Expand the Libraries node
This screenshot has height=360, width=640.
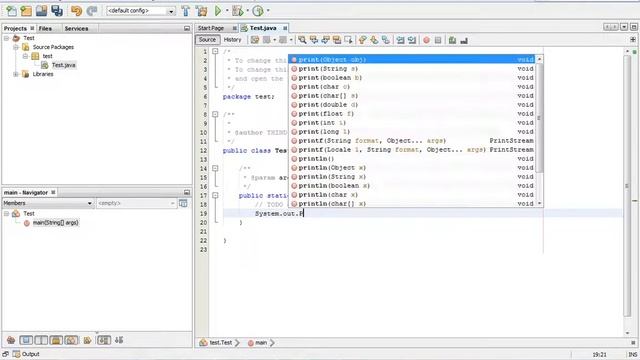point(16,74)
